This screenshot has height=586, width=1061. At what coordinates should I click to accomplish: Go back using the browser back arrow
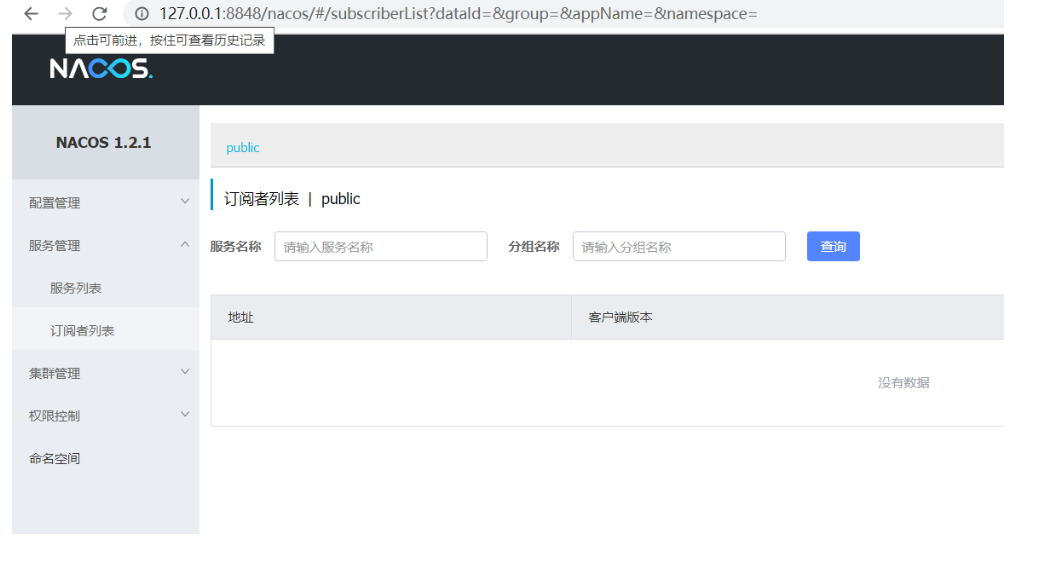31,14
